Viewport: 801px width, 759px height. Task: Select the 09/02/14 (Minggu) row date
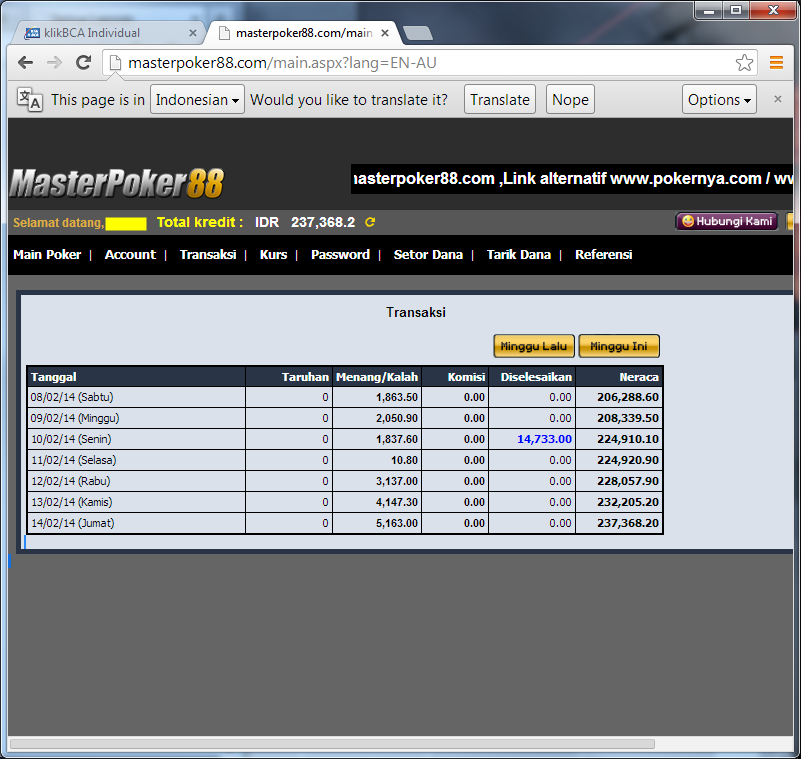(x=75, y=418)
